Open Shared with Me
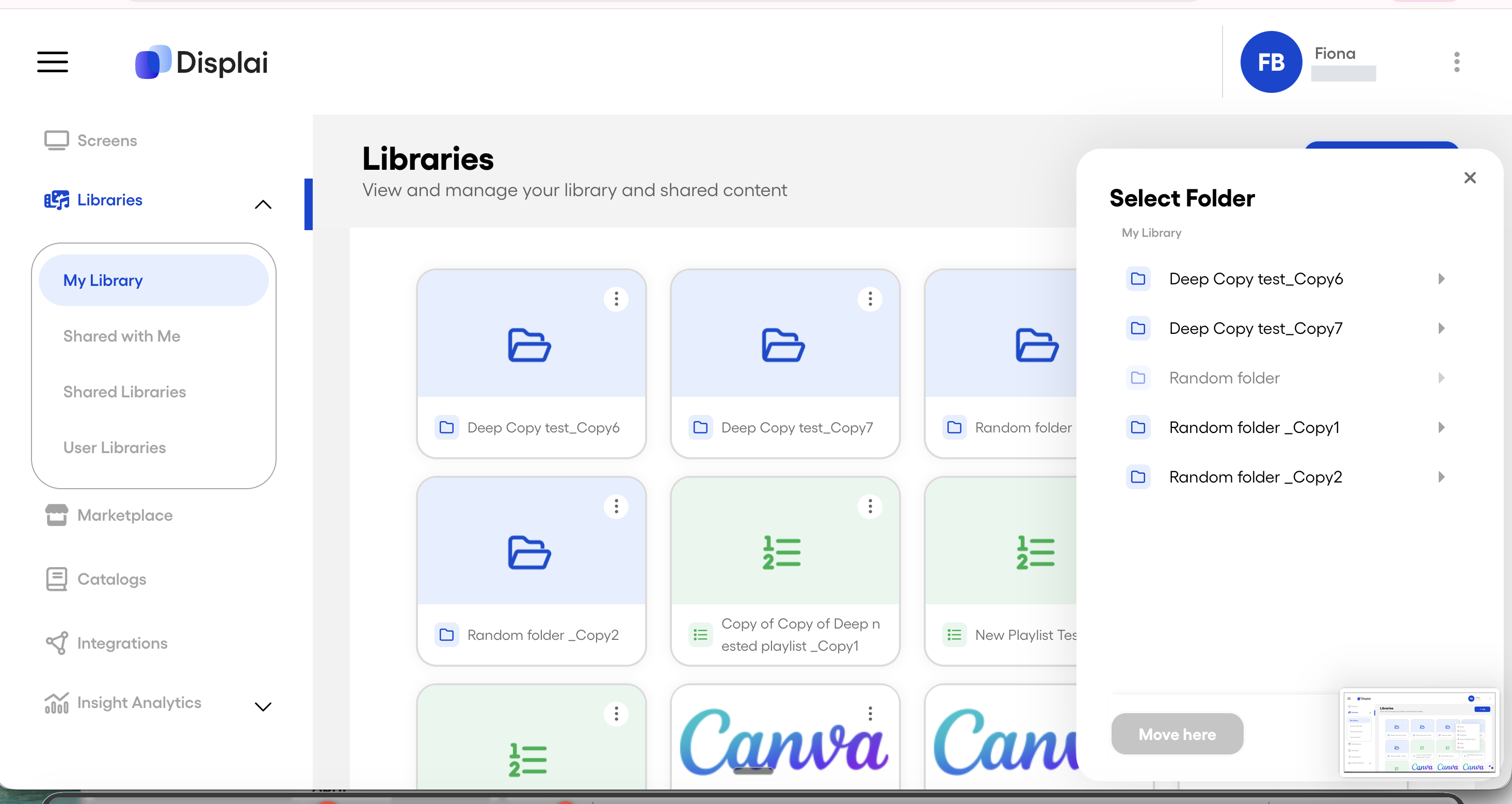 coord(121,335)
